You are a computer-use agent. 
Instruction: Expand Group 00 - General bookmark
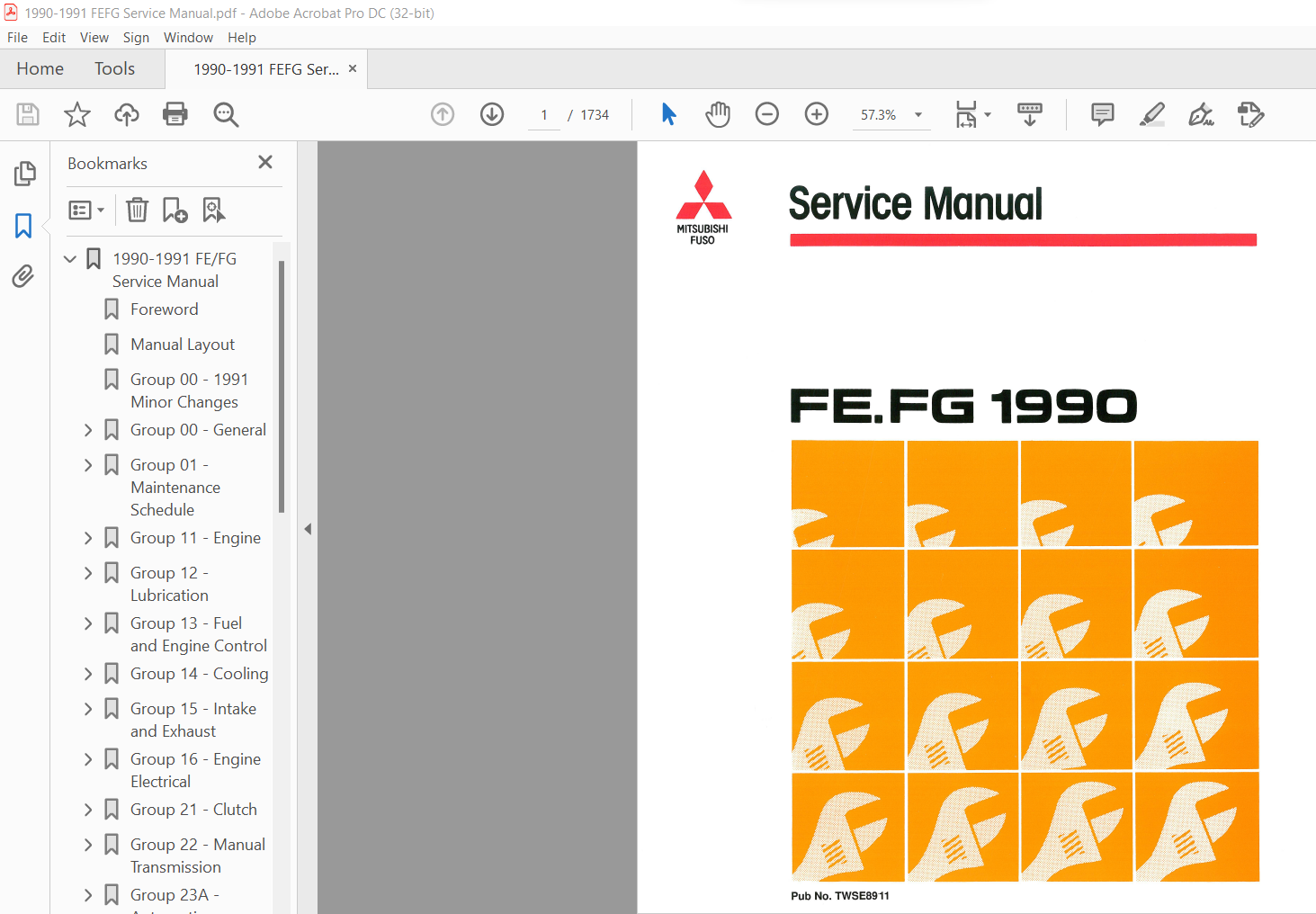pyautogui.click(x=88, y=430)
